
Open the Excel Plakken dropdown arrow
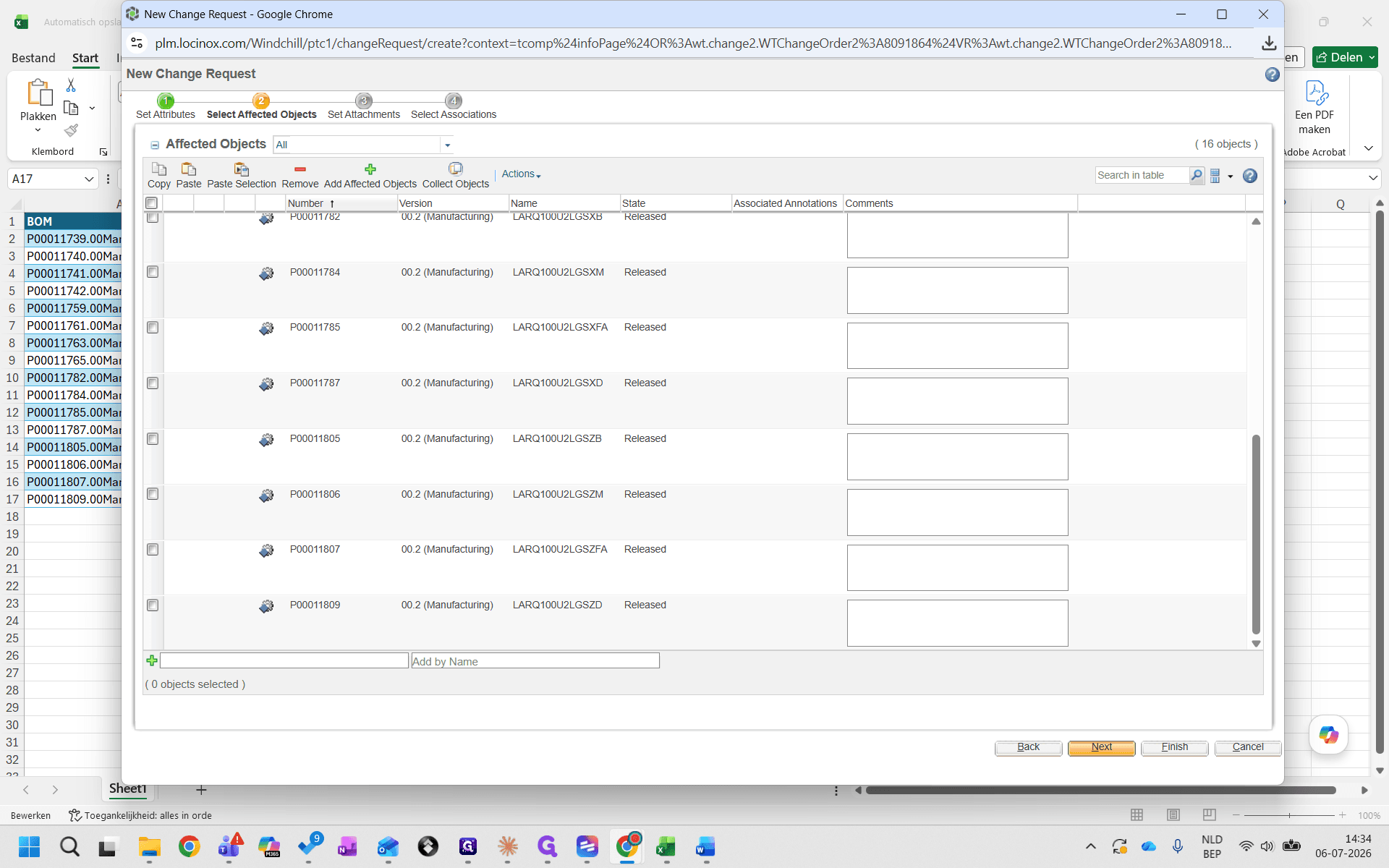point(38,130)
